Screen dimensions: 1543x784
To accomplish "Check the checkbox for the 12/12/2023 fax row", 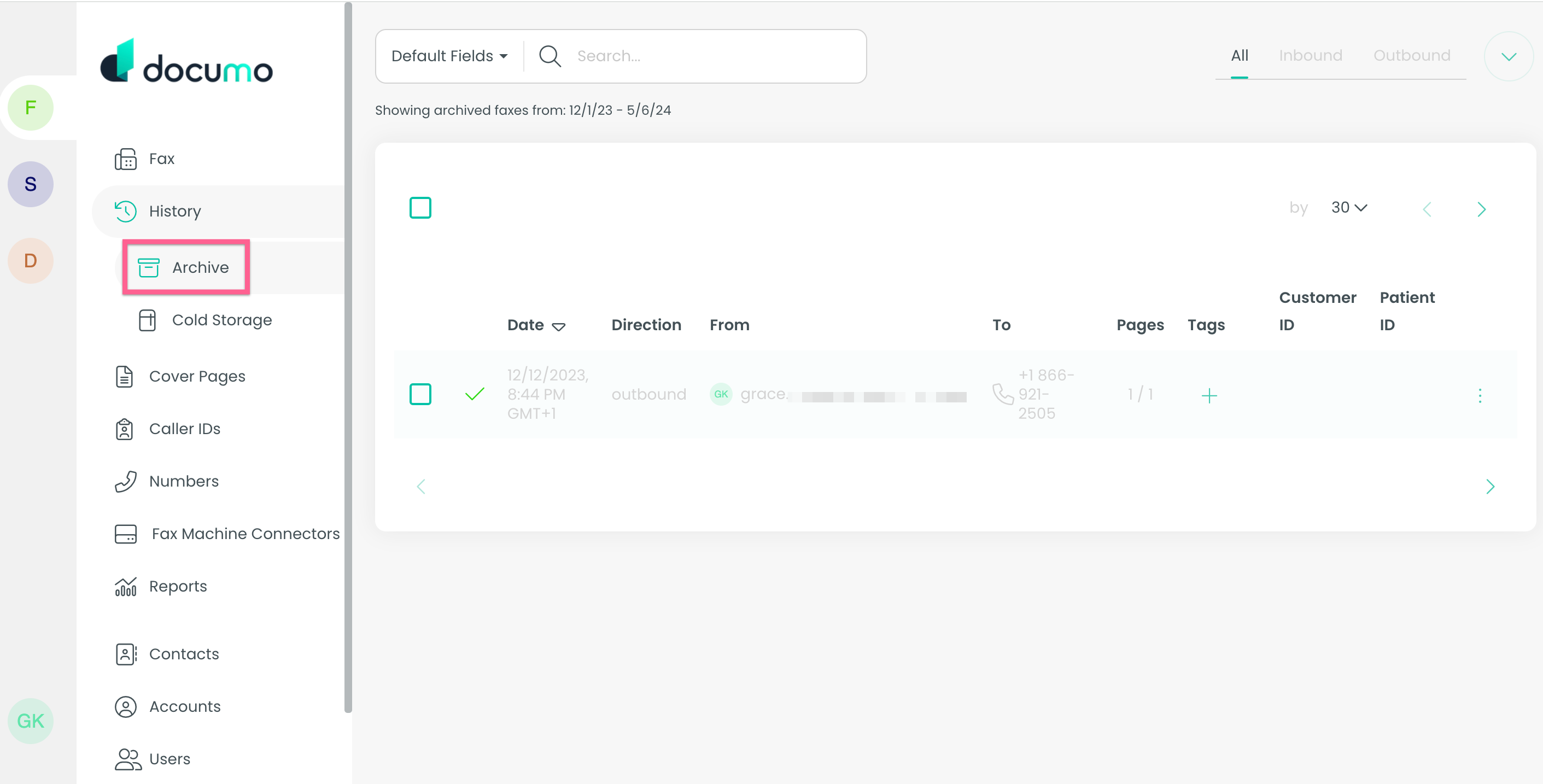I will (x=420, y=394).
